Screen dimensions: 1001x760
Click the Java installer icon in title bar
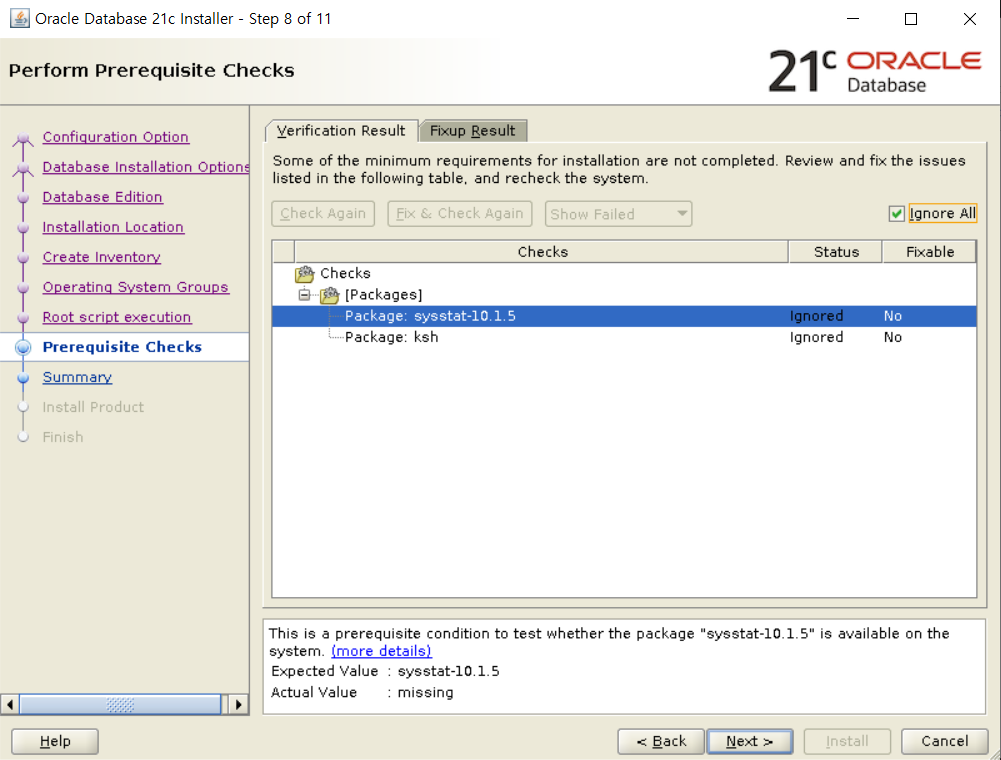pyautogui.click(x=19, y=19)
